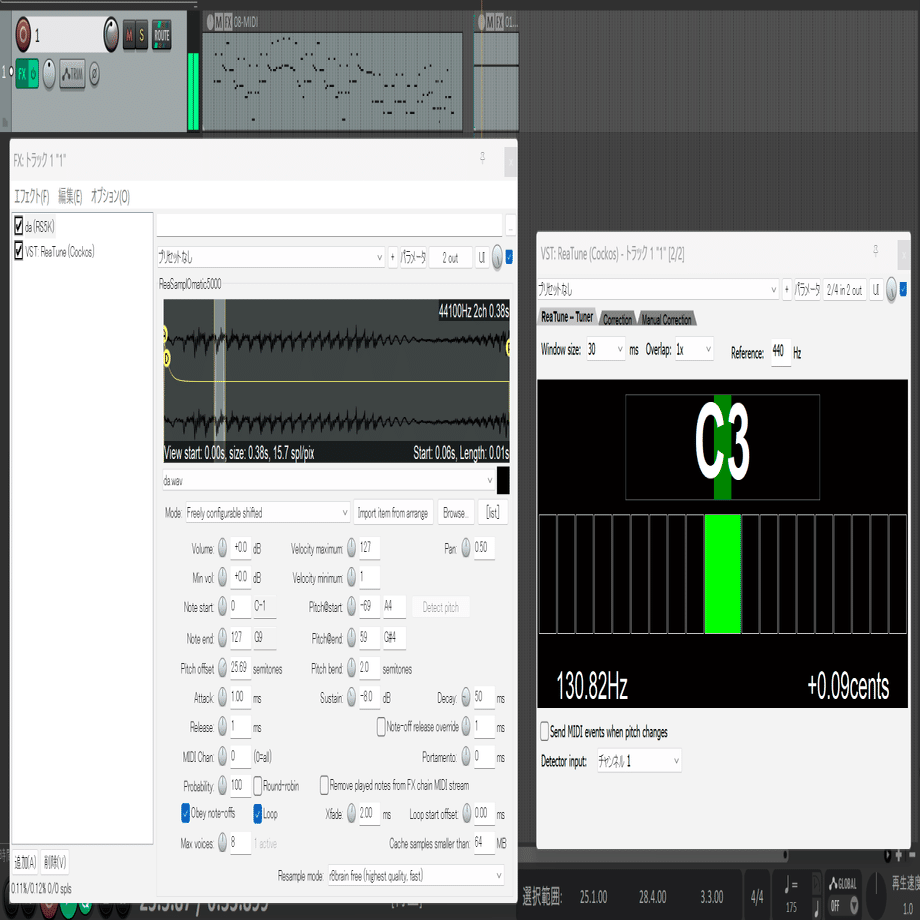Click the Sustain knob
Viewport: 920px width, 920px height.
(351, 697)
